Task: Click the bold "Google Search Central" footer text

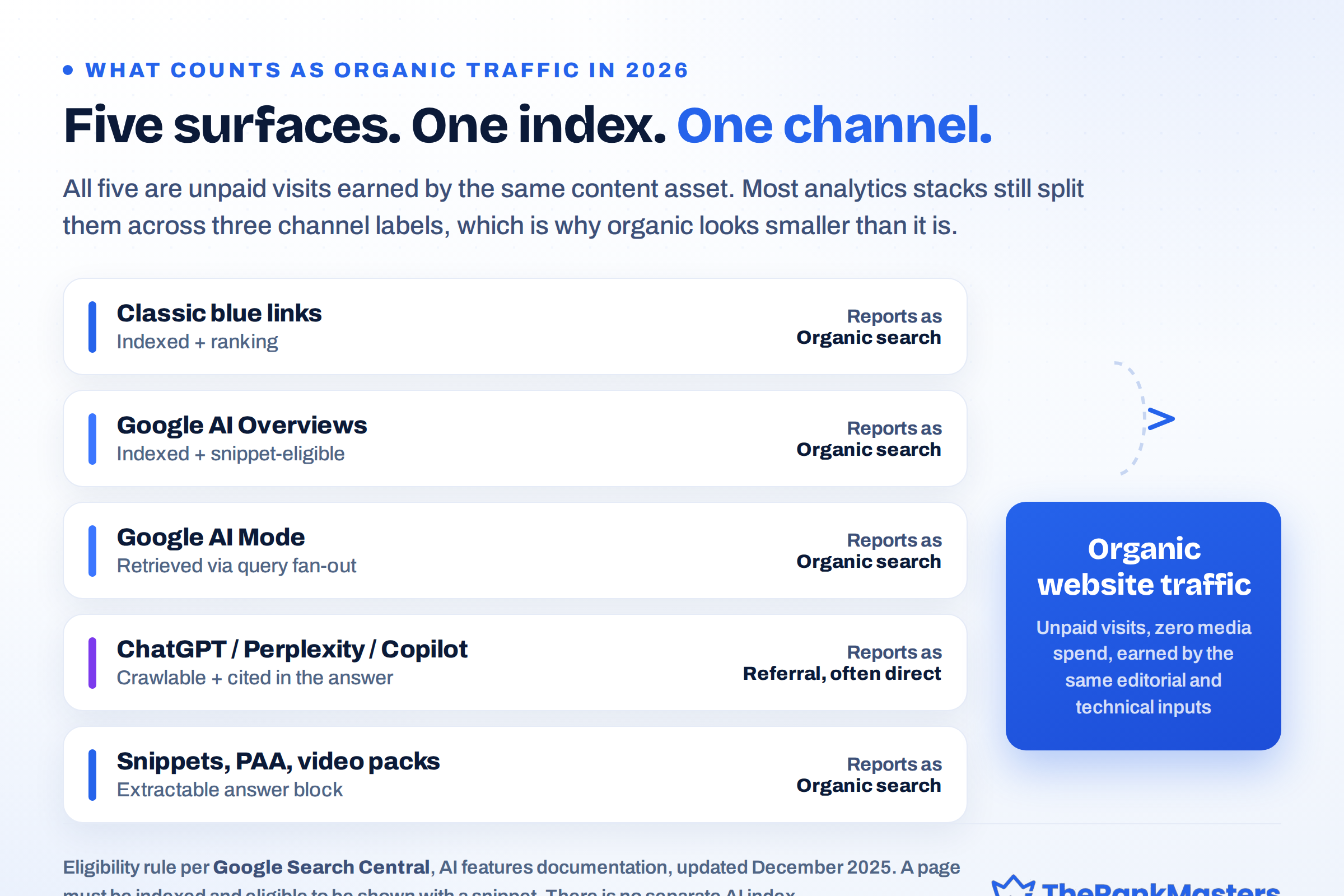Action: click(x=321, y=867)
